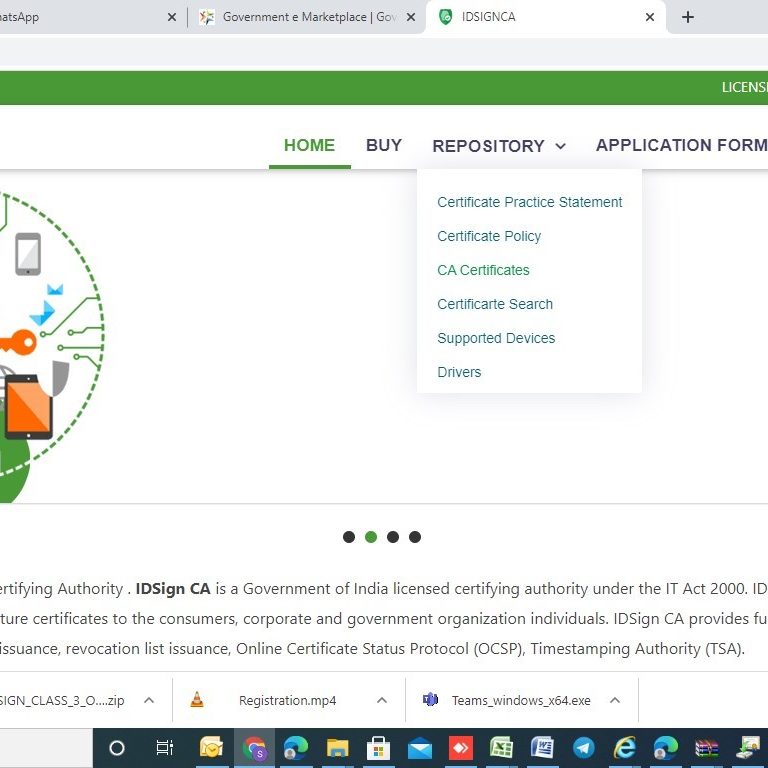Open Certificate Practice Statement link

point(529,202)
